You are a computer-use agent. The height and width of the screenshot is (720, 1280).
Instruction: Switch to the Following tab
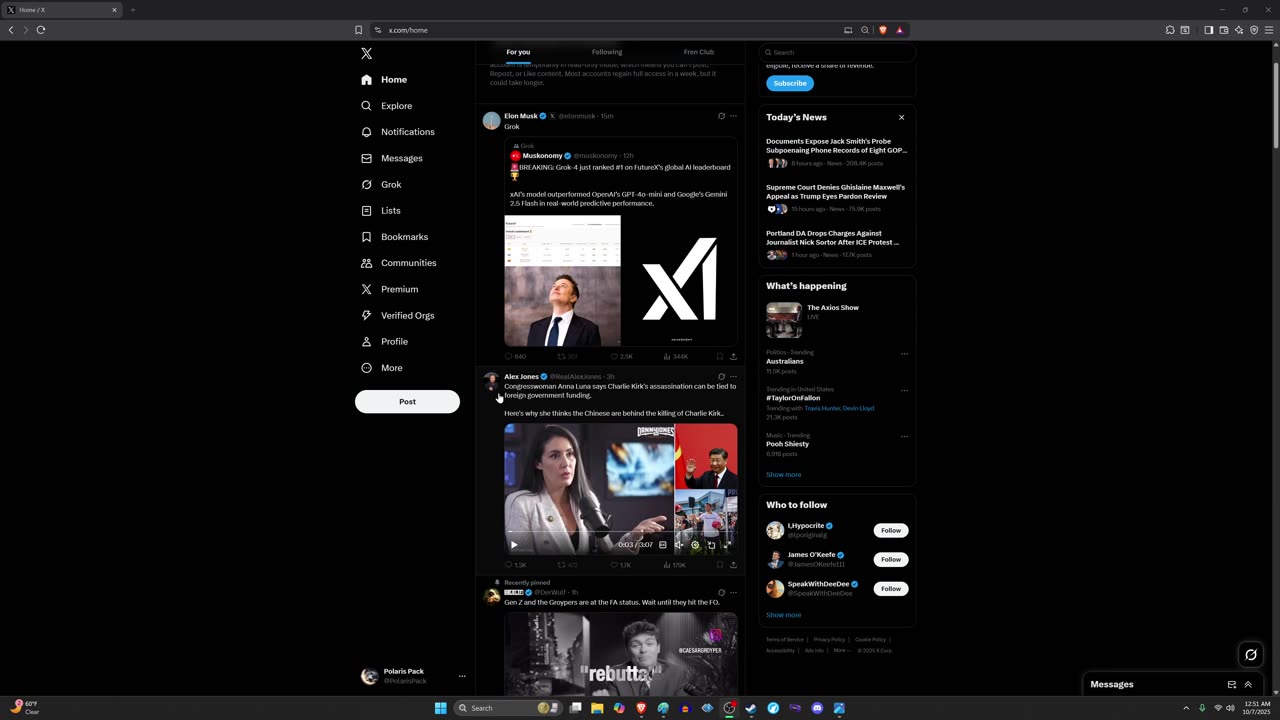607,52
